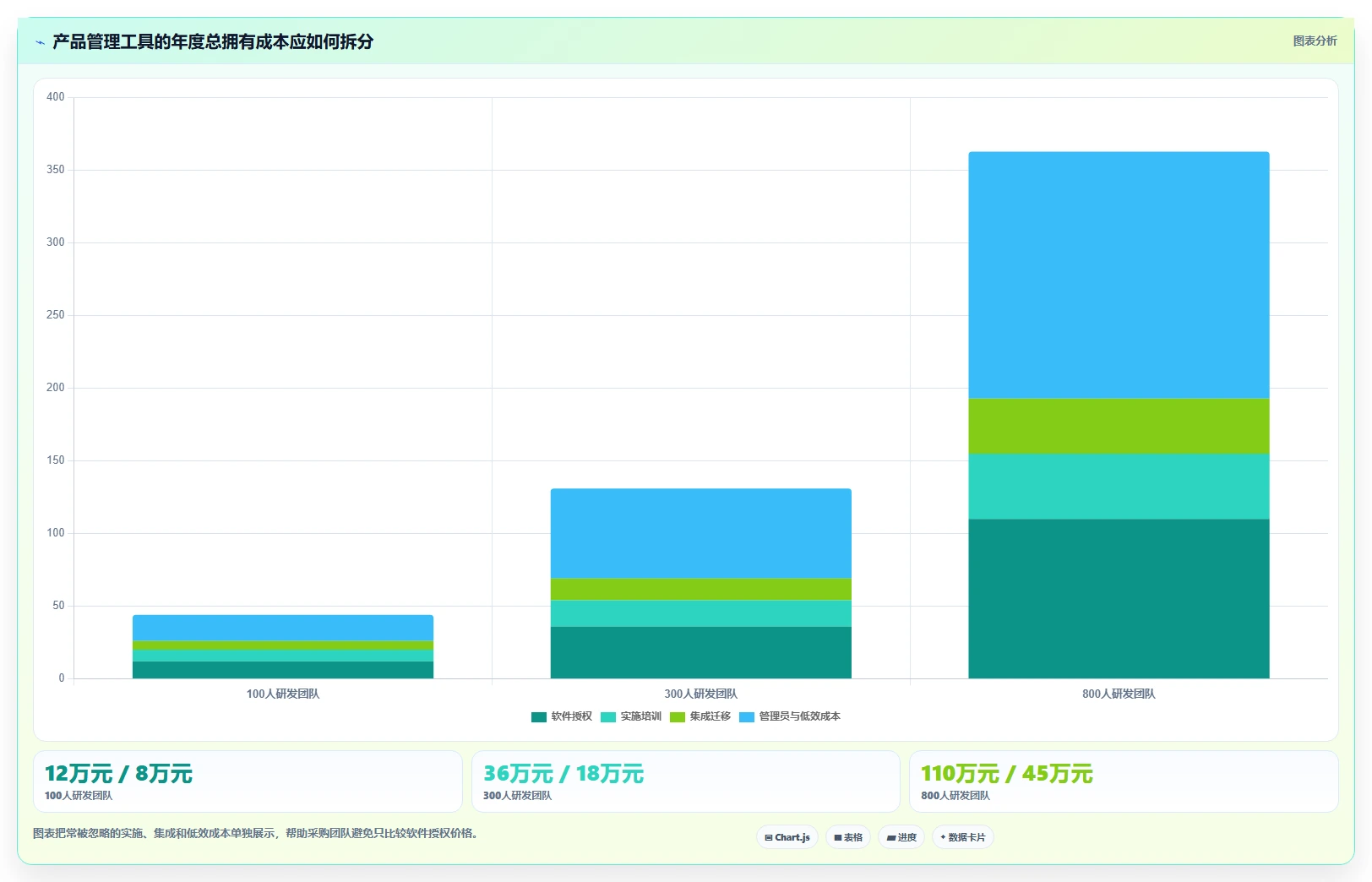Viewport: 1372px width, 882px height.
Task: Click the 400 y-axis value
Action: click(56, 97)
